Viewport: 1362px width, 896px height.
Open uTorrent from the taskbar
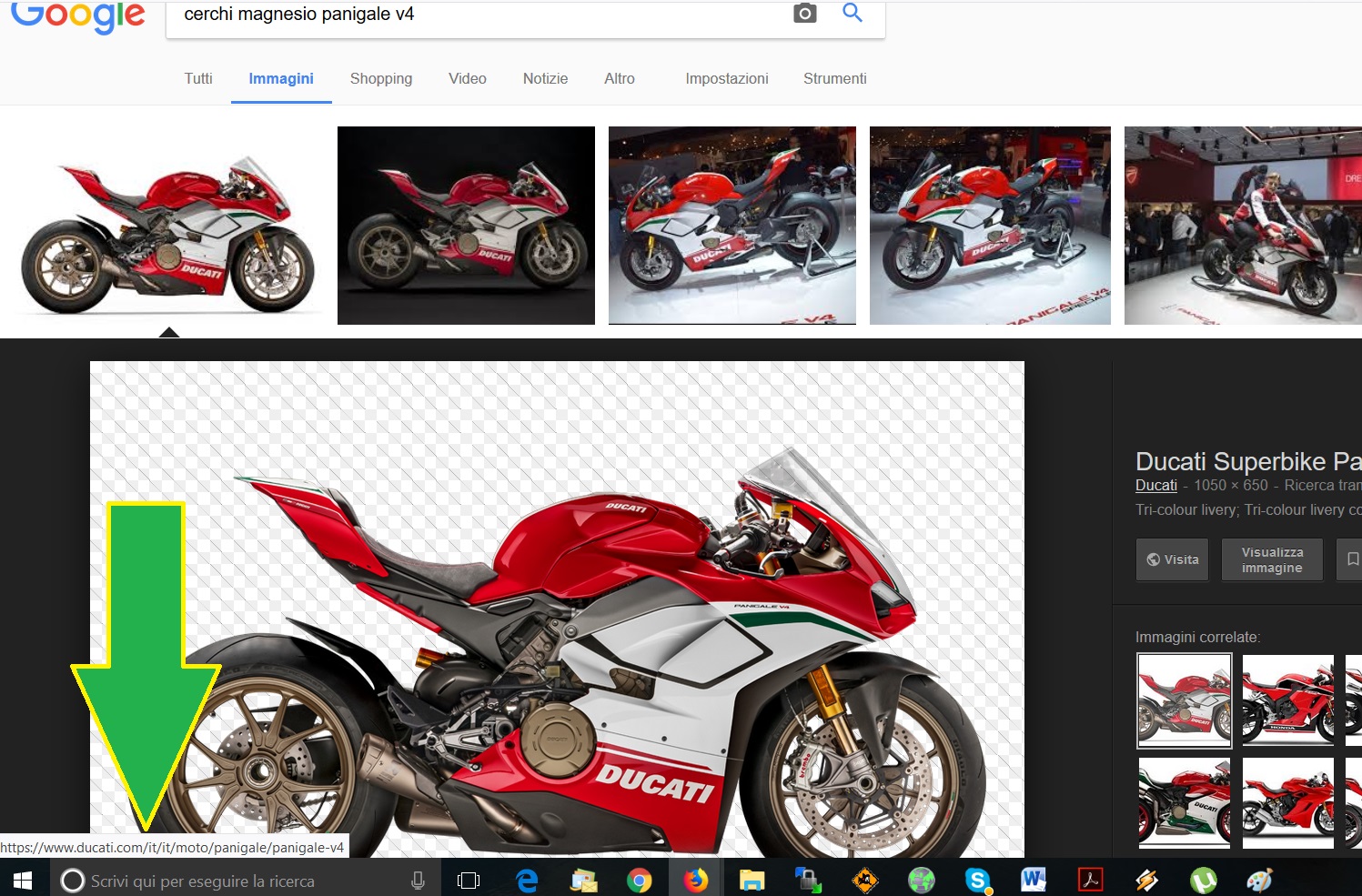click(x=1204, y=881)
